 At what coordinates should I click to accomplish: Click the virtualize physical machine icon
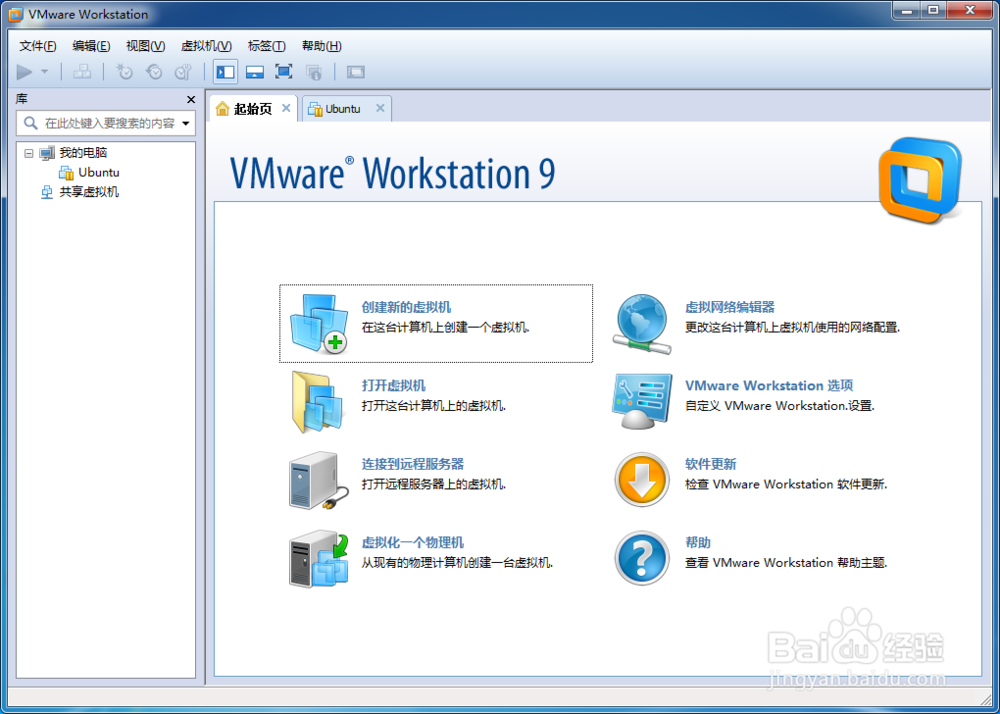tap(319, 559)
